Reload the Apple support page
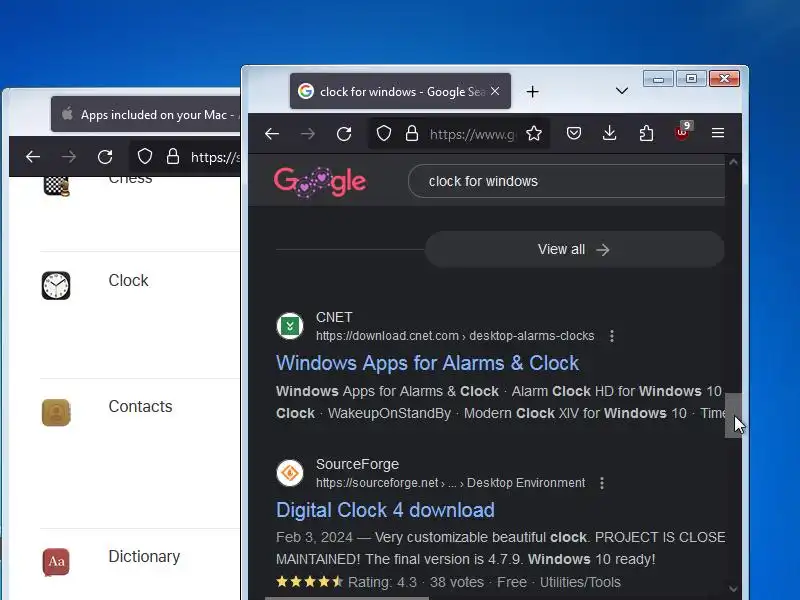Viewport: 800px width, 600px height. click(105, 157)
